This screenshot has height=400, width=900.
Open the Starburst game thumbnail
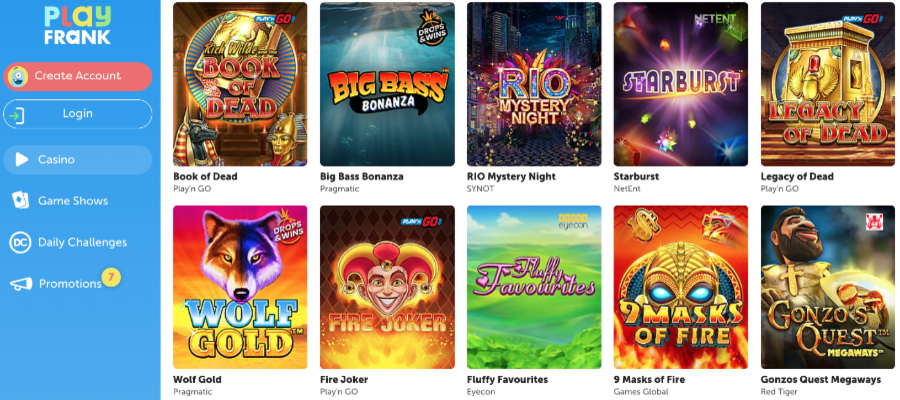(681, 84)
